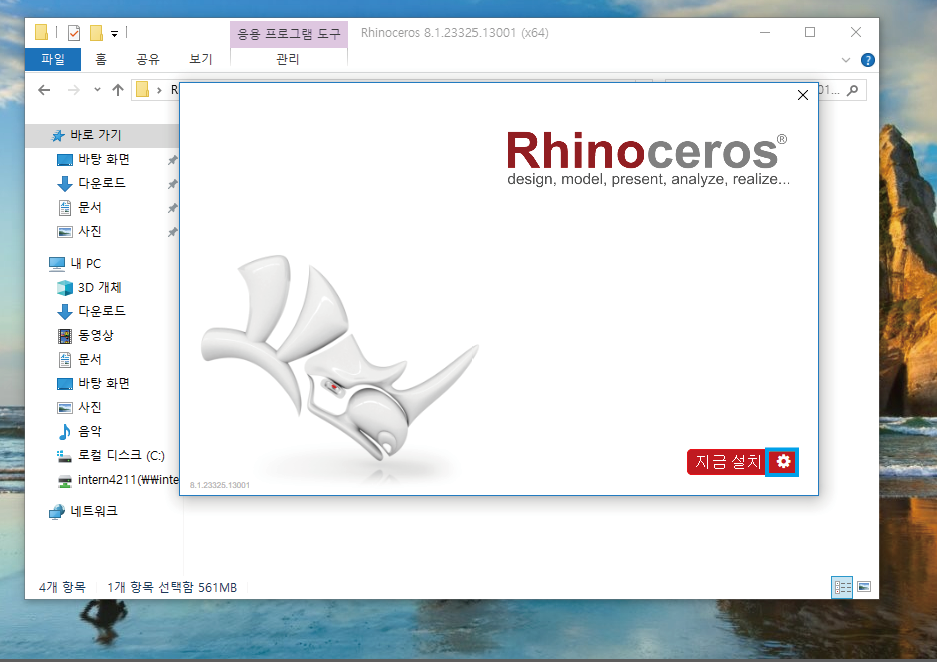Click pin icon beside pinned 사진

coord(172,232)
